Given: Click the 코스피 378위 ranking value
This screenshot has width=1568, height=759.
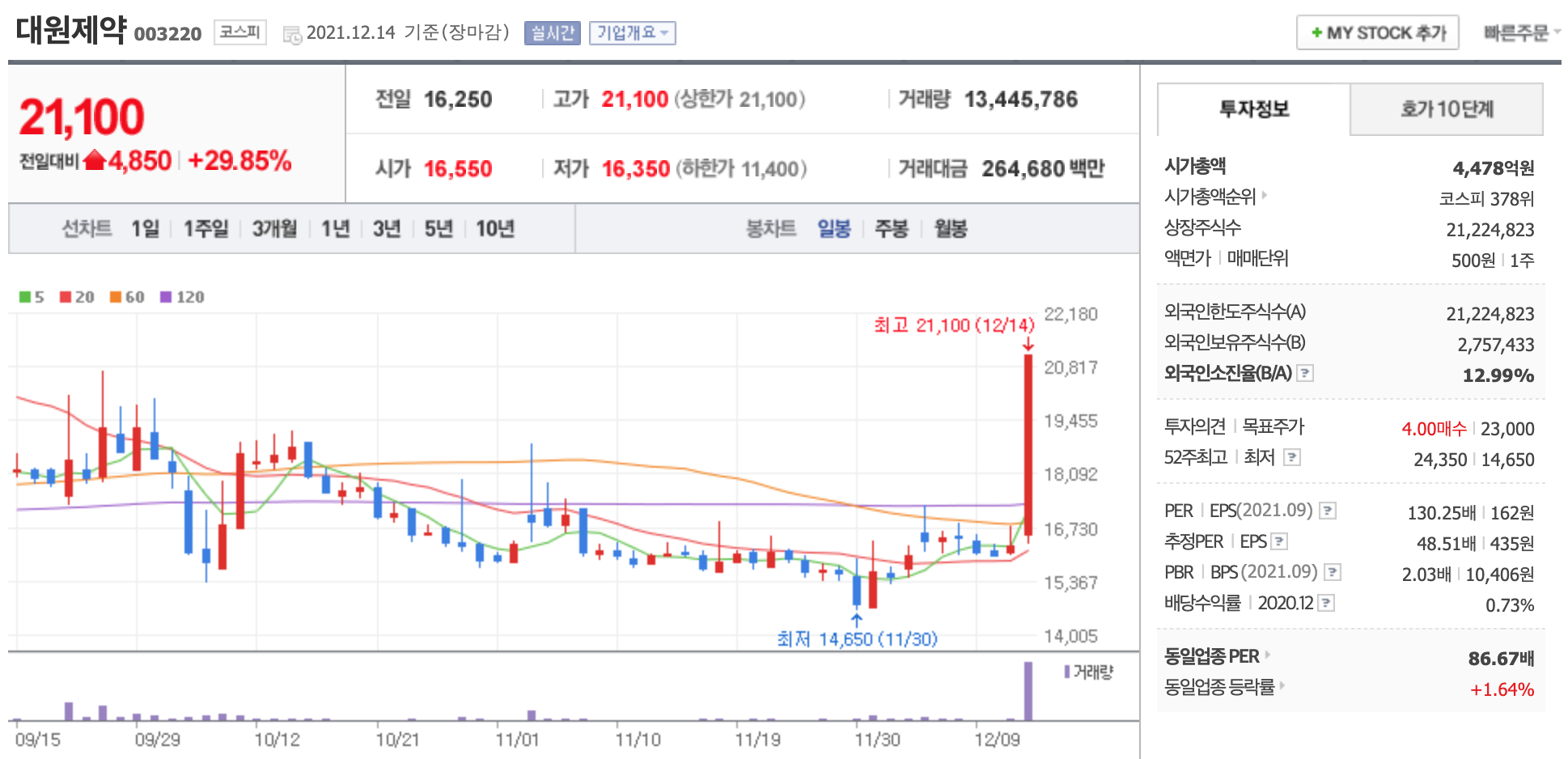Looking at the screenshot, I should tap(1486, 199).
